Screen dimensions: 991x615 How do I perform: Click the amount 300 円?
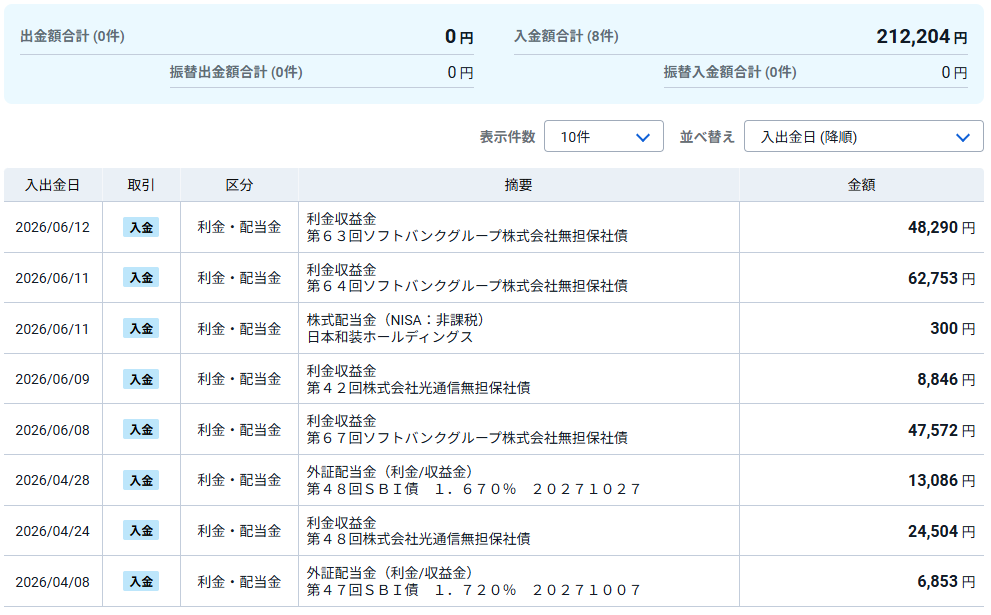952,329
